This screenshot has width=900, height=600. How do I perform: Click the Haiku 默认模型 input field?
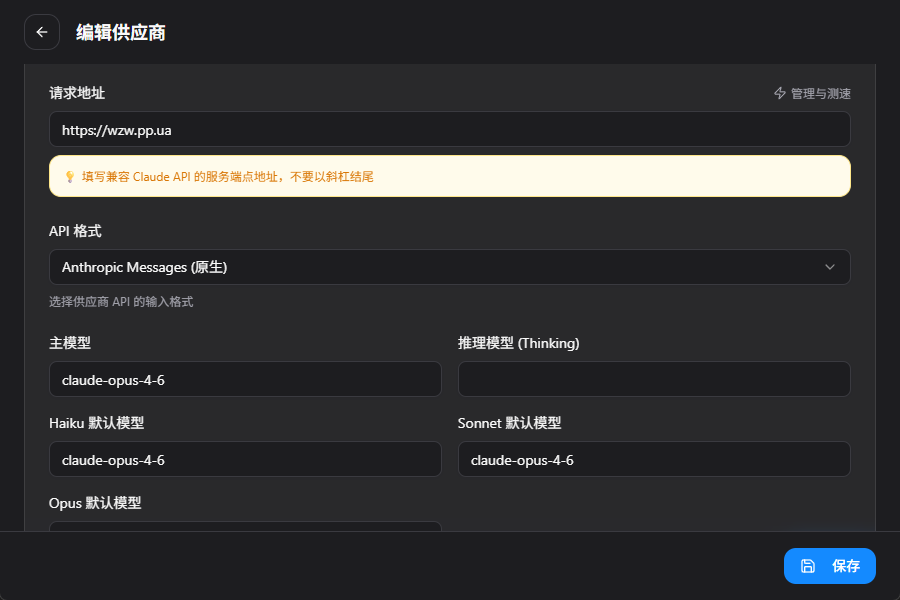click(245, 459)
